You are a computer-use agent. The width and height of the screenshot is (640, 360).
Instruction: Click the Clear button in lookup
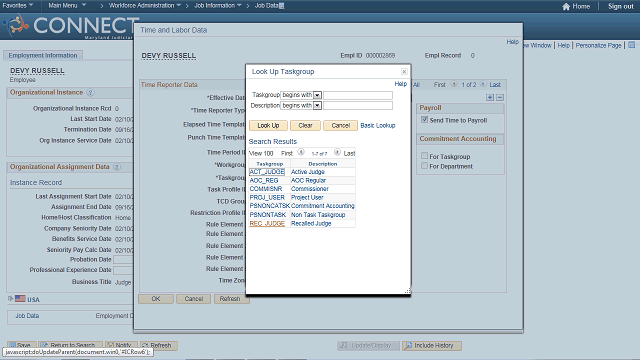pos(305,125)
